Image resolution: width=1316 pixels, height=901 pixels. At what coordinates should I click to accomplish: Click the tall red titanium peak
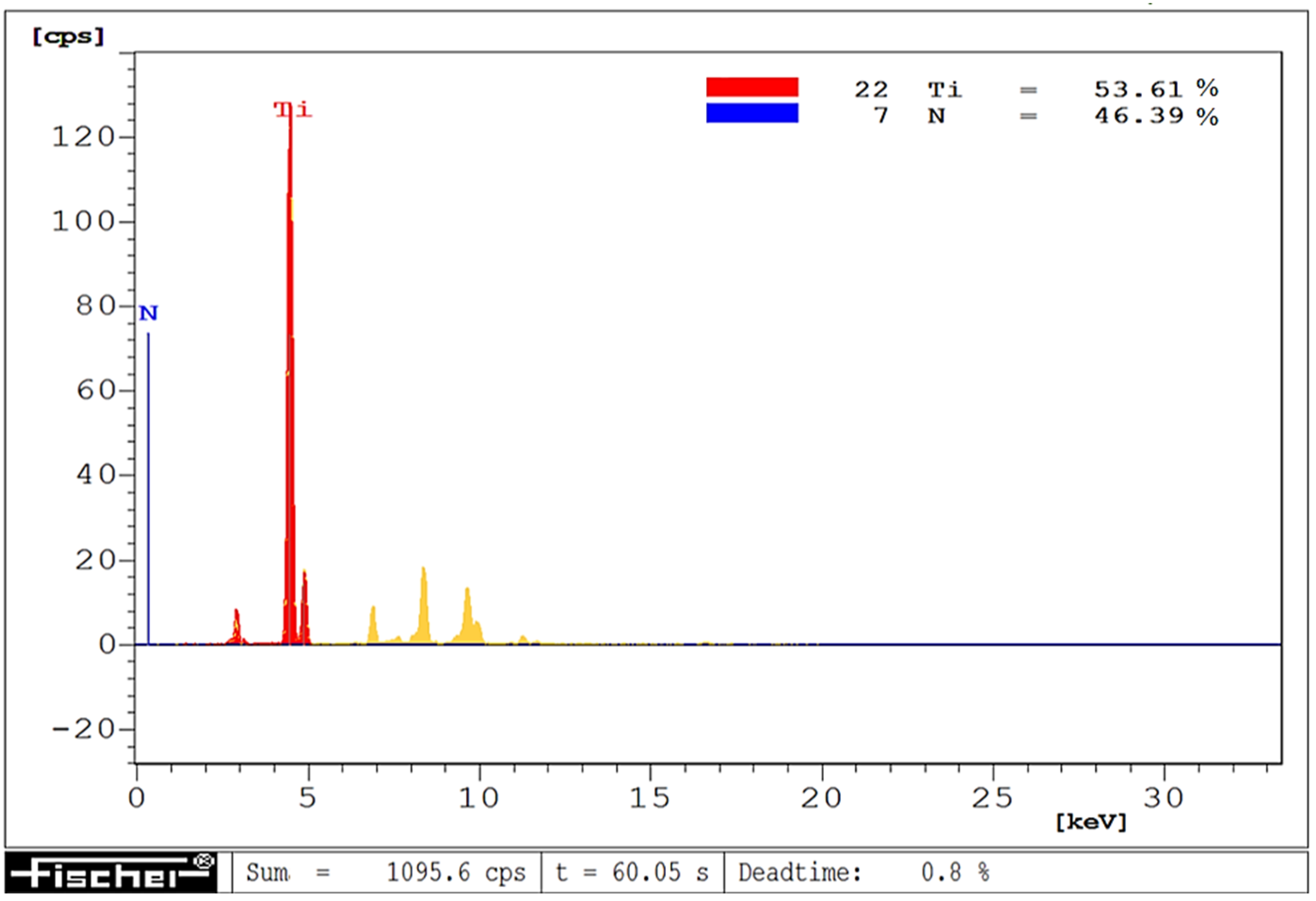[289, 397]
